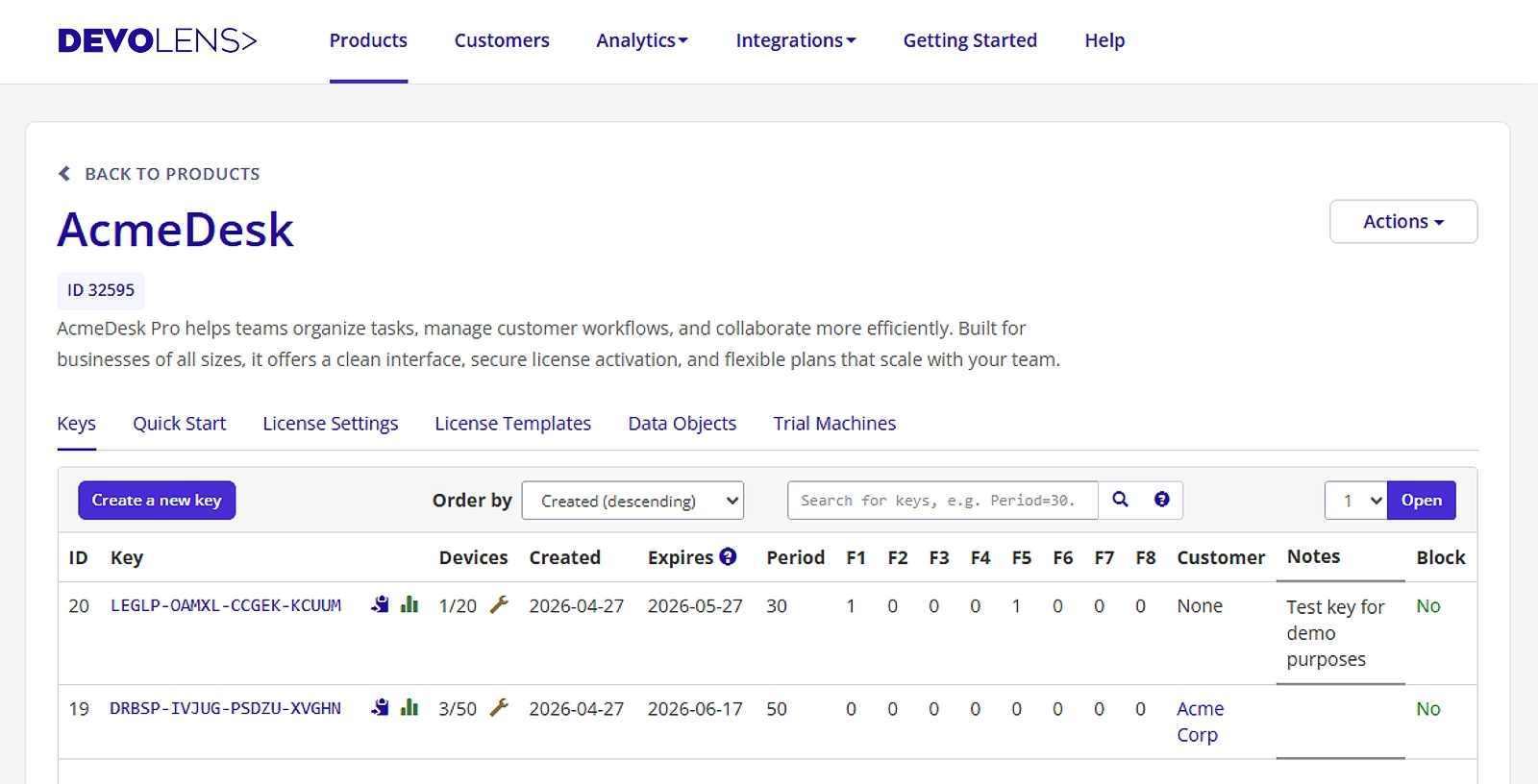
Task: Click the note Test key for demo purposes
Action: (1335, 633)
